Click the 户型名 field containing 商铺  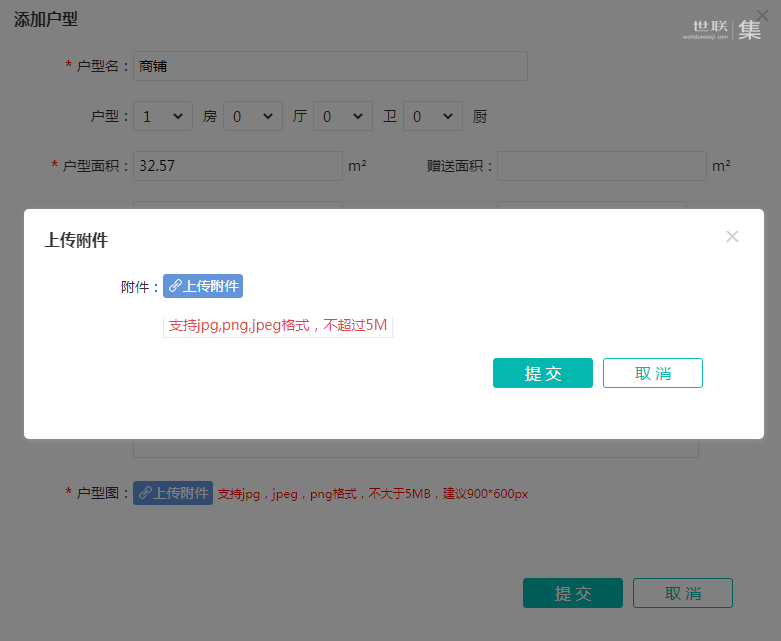[x=330, y=66]
